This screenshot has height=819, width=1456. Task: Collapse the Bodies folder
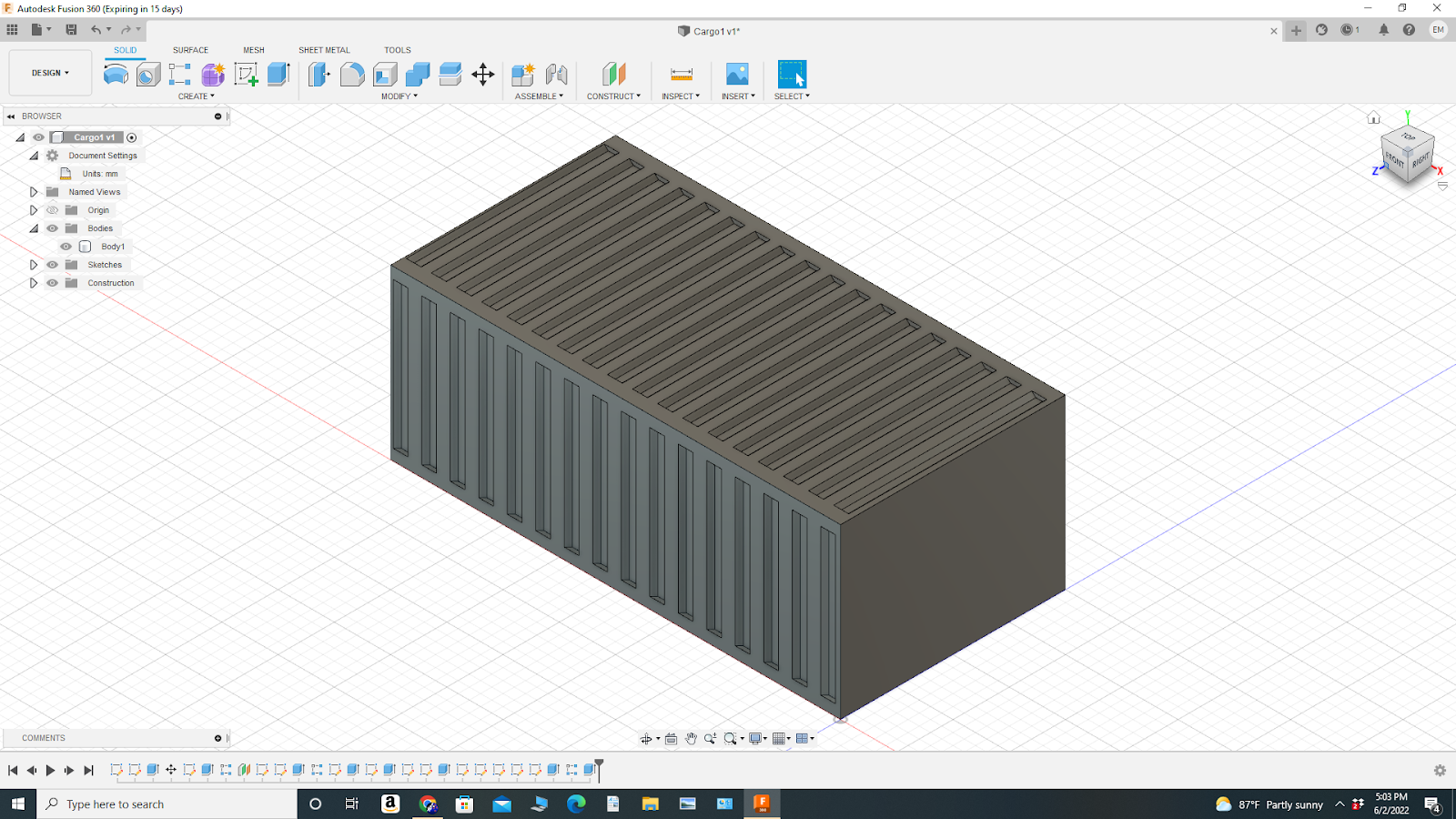34,228
